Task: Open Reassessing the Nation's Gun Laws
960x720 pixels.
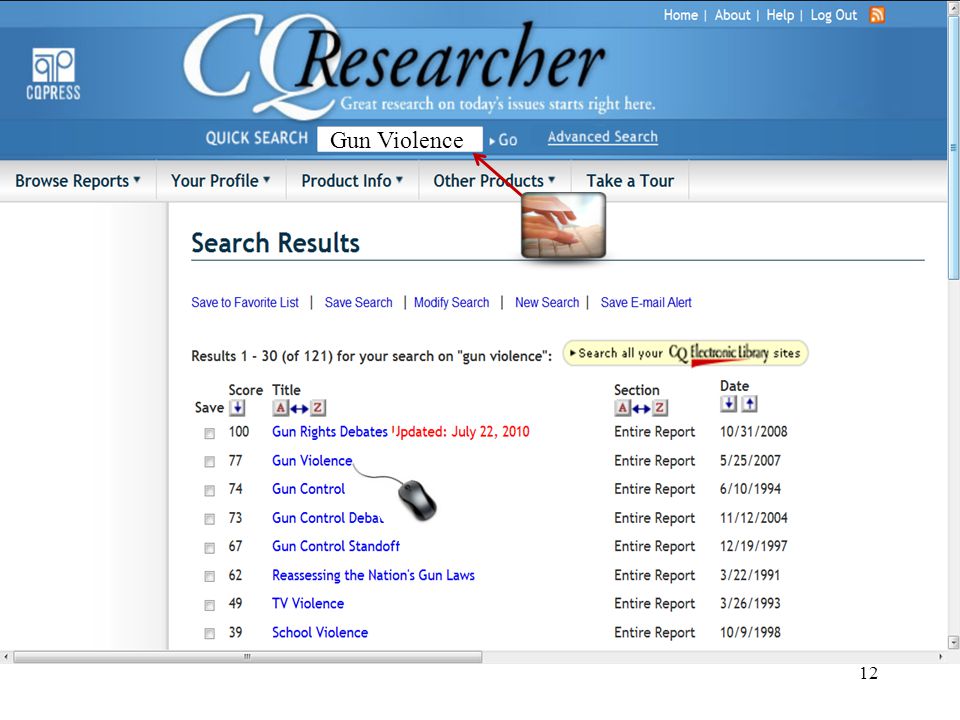Action: click(x=373, y=576)
